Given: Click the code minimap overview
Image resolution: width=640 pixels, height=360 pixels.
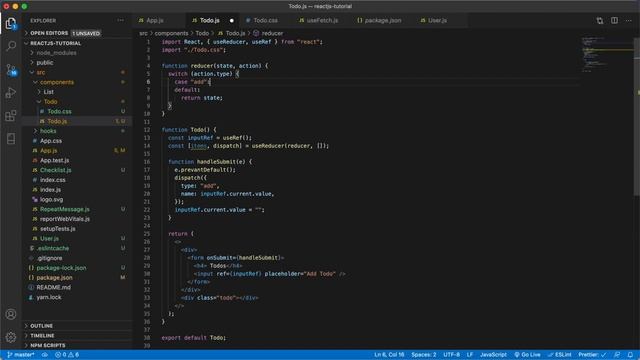Looking at the screenshot, I should coord(607,54).
